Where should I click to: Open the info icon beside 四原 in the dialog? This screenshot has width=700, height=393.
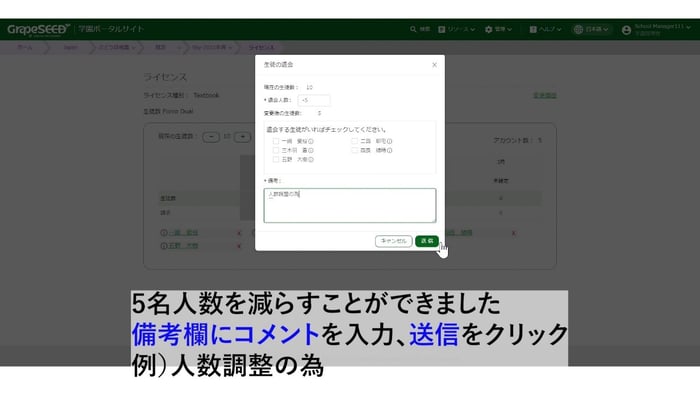tap(389, 151)
